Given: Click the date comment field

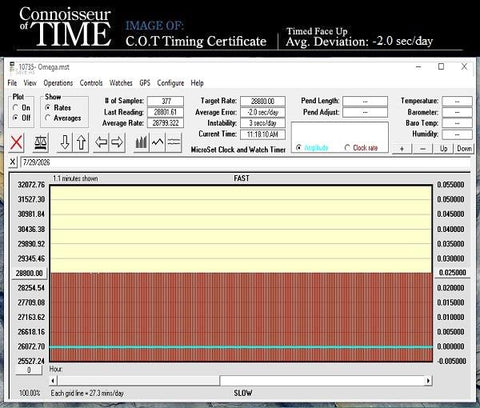Looking at the screenshot, I should pos(245,162).
